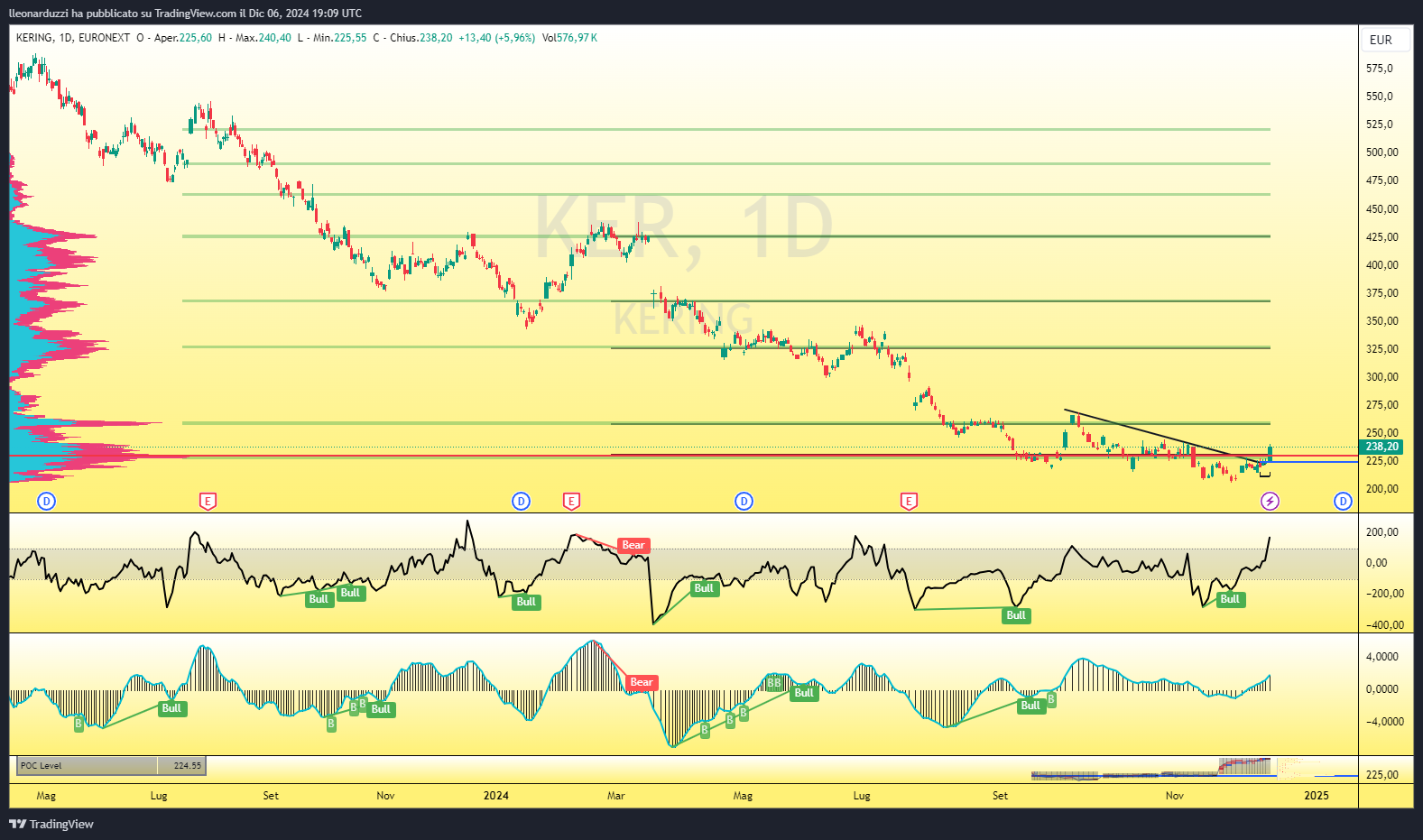Click the rightmost Bull label in oscillator panel

point(1230,599)
